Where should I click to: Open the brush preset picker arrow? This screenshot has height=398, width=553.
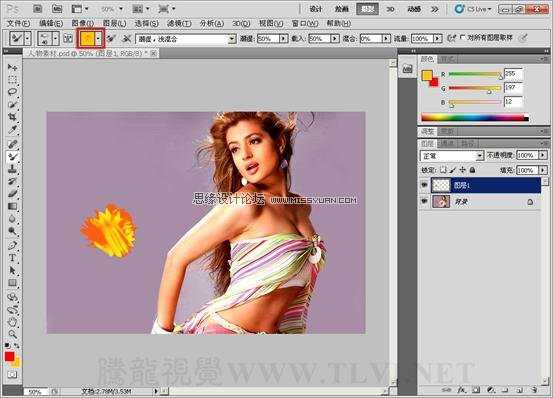click(55, 38)
